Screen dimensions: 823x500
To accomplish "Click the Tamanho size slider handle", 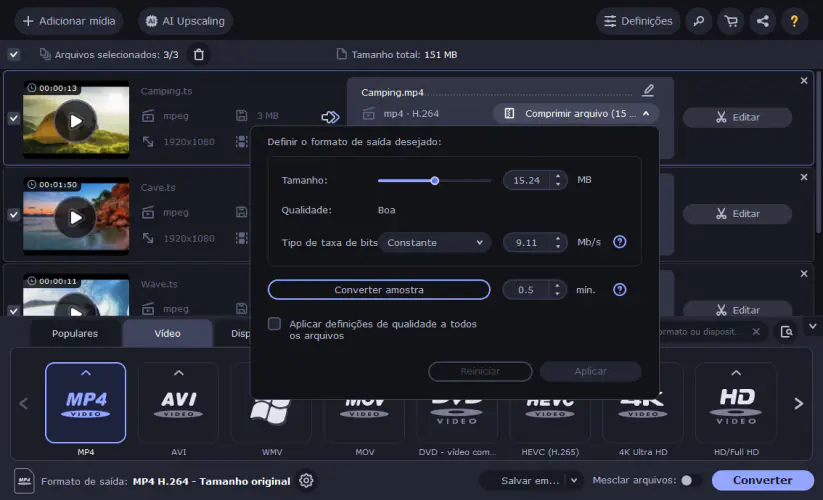I will pyautogui.click(x=435, y=181).
